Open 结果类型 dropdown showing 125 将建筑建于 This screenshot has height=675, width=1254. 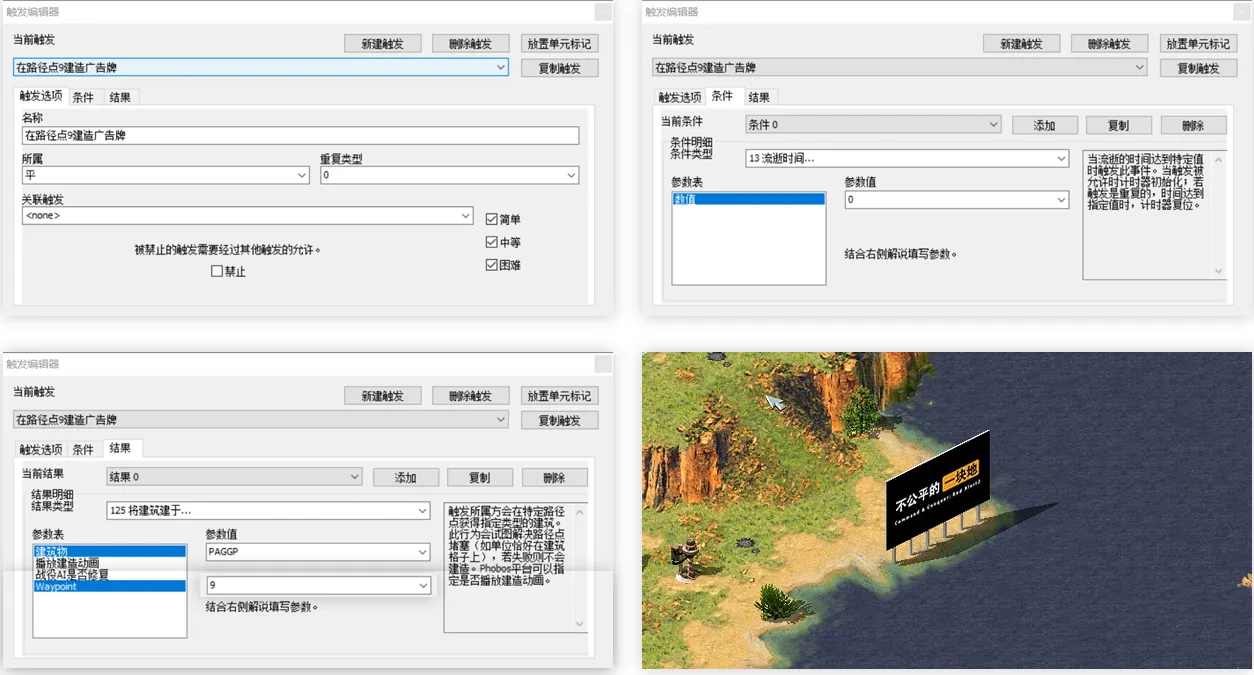click(268, 510)
